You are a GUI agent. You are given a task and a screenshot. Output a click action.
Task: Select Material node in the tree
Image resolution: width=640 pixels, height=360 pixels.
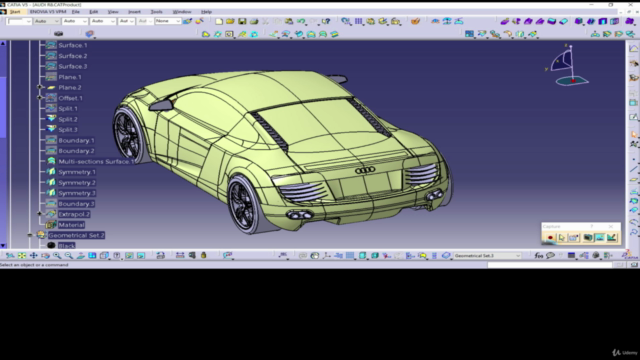pyautogui.click(x=71, y=224)
